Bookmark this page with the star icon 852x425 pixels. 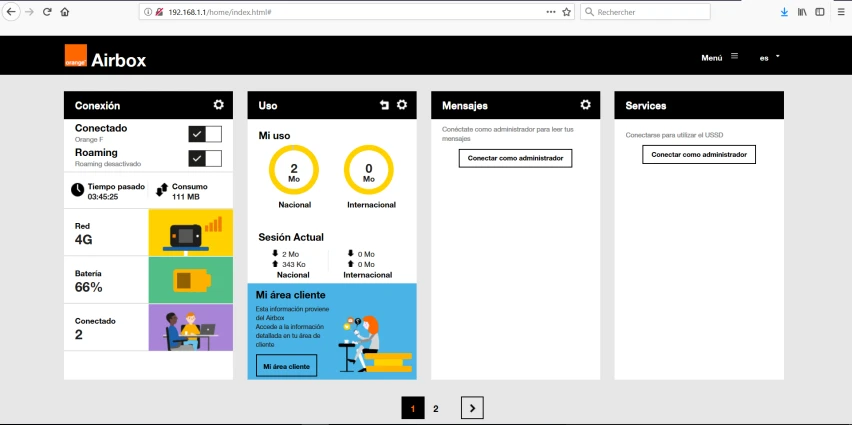[x=566, y=12]
